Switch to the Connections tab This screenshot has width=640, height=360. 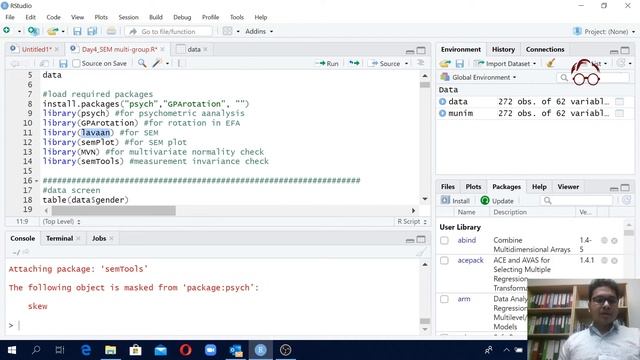tap(545, 49)
